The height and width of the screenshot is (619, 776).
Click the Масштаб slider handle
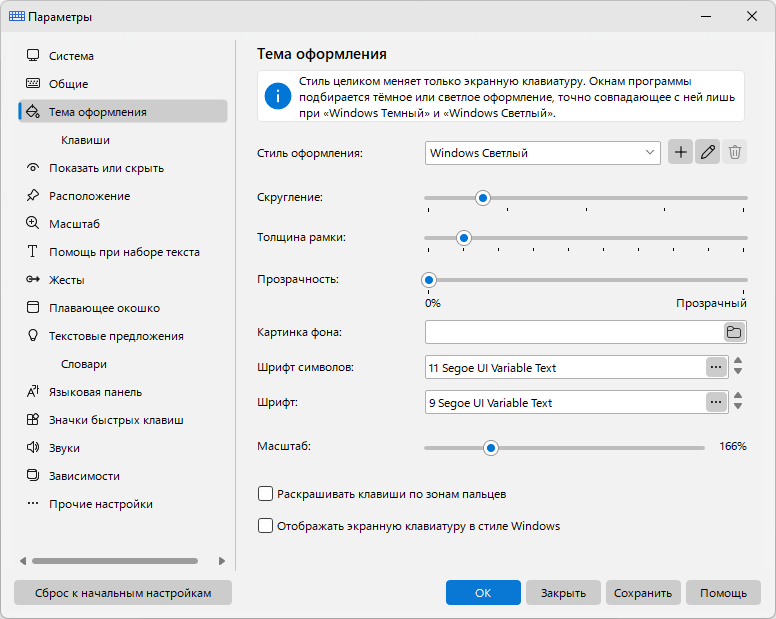[490, 448]
